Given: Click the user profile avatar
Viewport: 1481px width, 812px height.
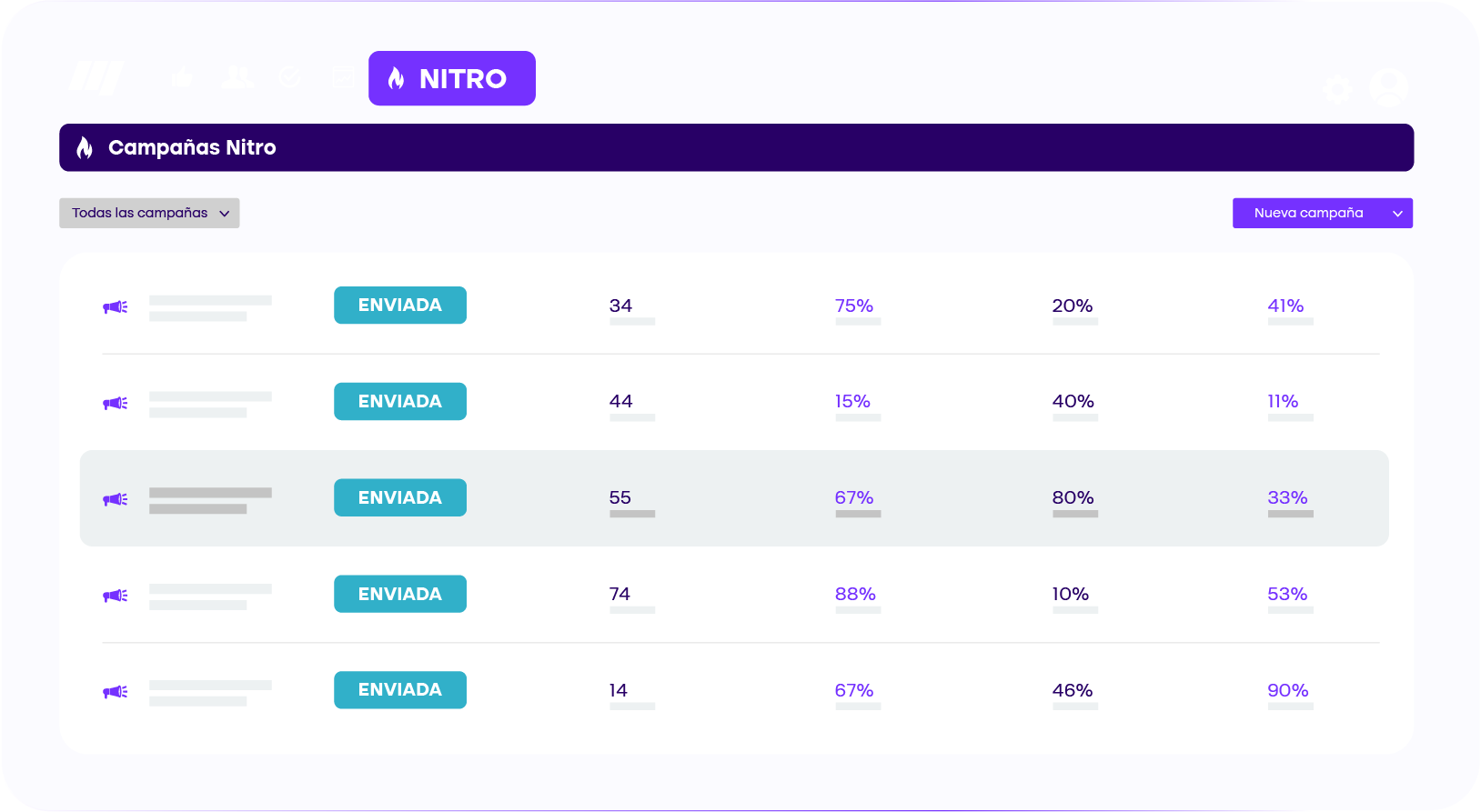Looking at the screenshot, I should (1388, 88).
